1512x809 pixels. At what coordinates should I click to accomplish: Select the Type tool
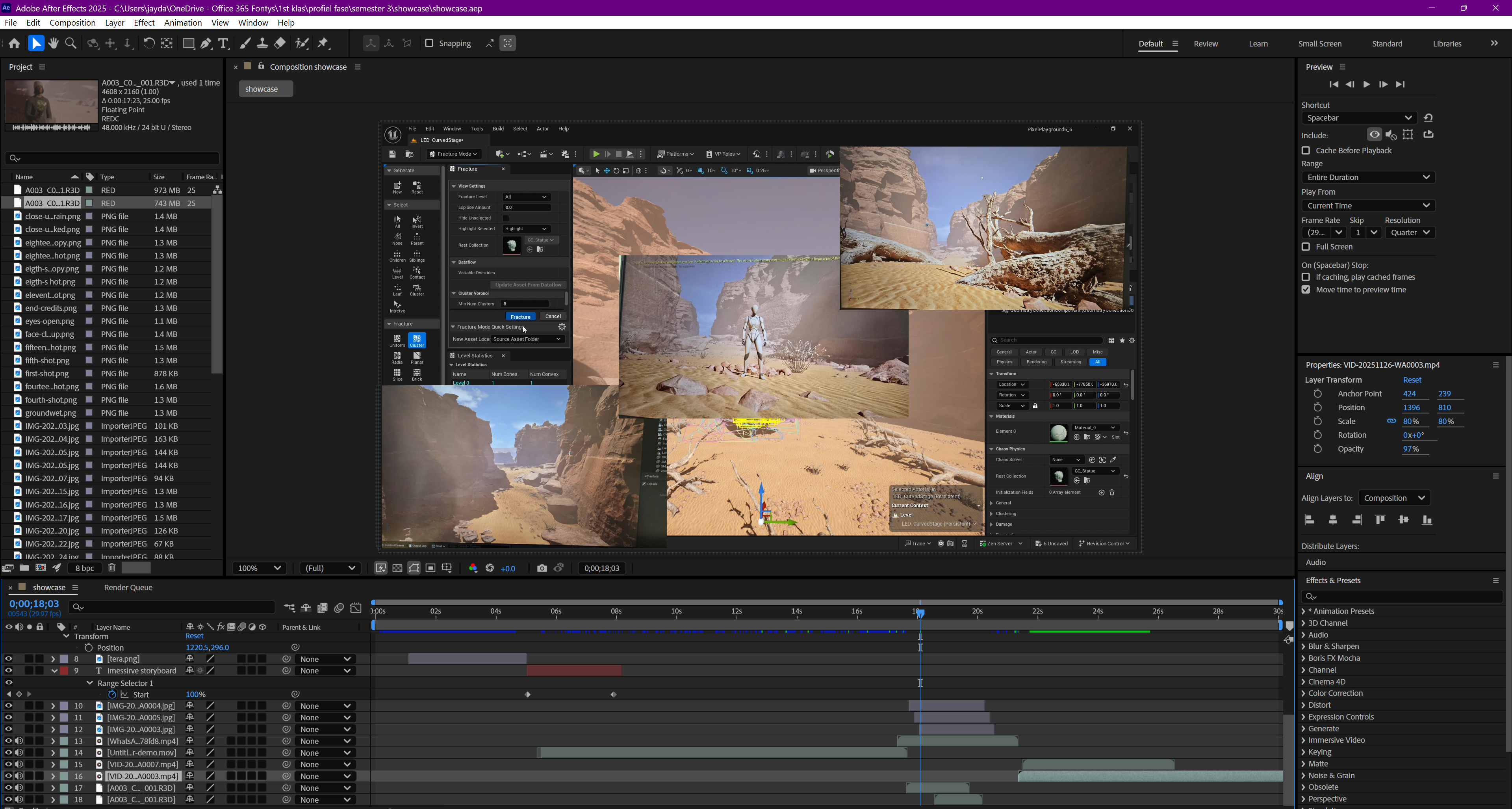pos(223,43)
